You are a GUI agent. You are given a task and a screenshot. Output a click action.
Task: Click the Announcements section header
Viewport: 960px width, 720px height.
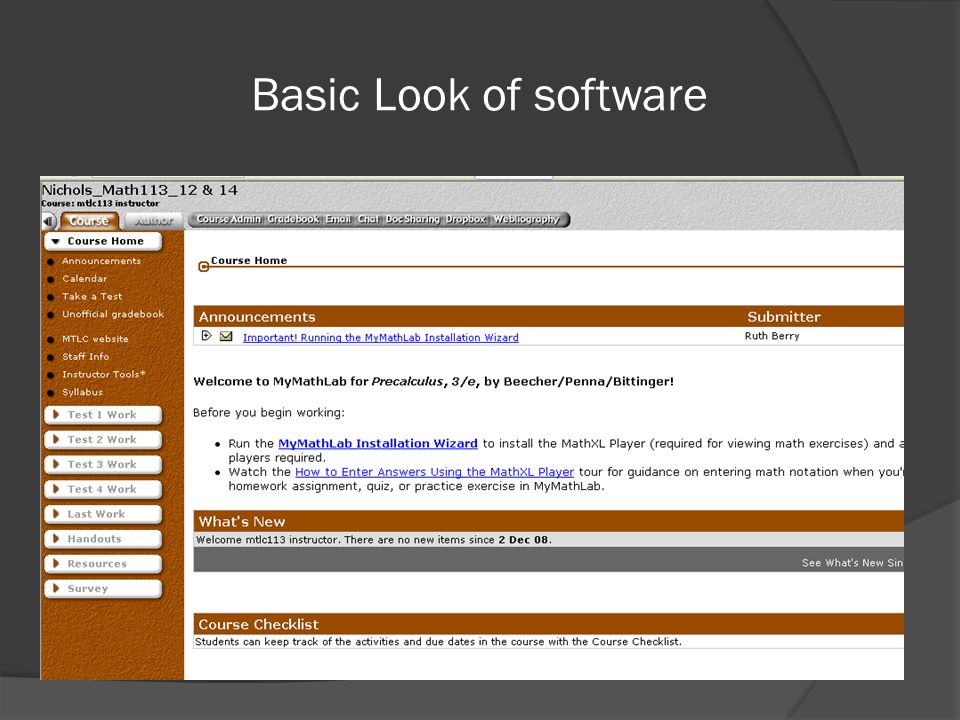[x=257, y=317]
